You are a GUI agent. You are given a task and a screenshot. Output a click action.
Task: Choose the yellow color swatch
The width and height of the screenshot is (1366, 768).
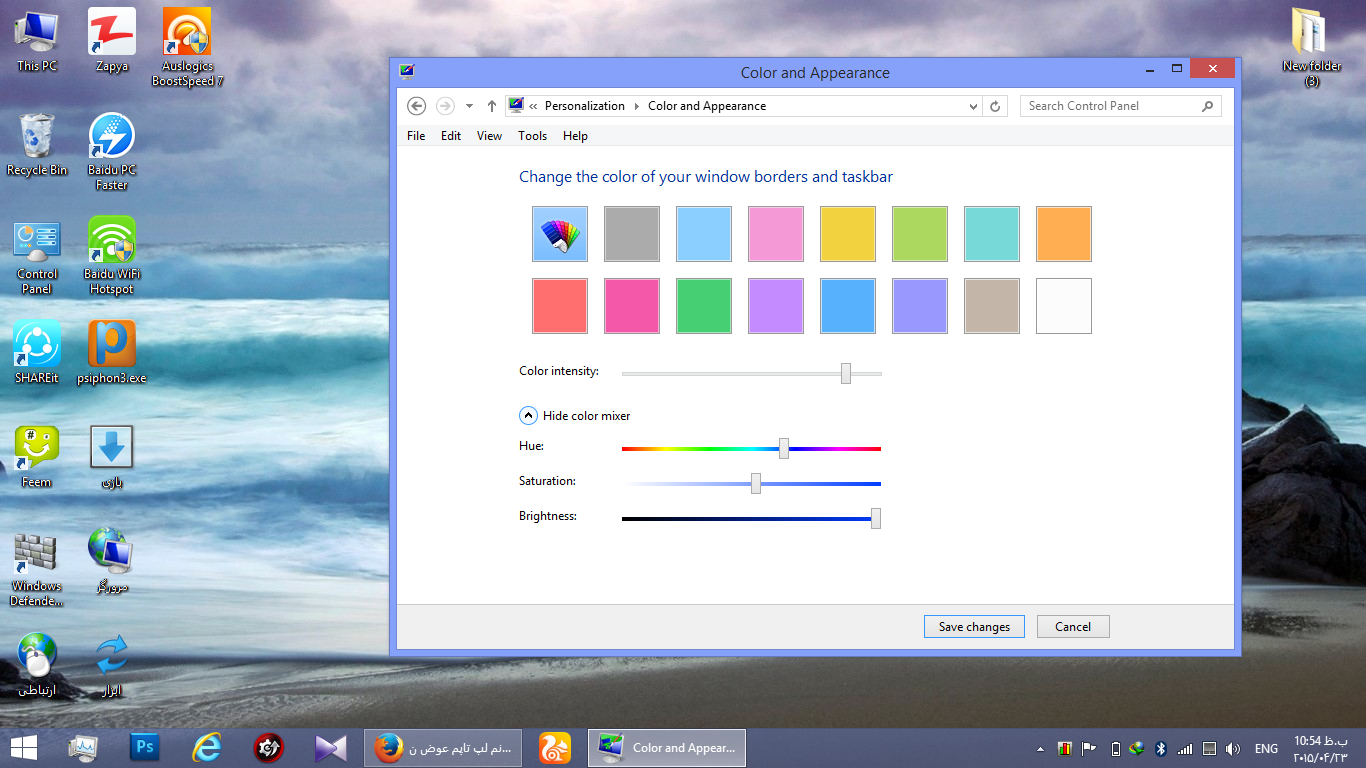point(848,234)
